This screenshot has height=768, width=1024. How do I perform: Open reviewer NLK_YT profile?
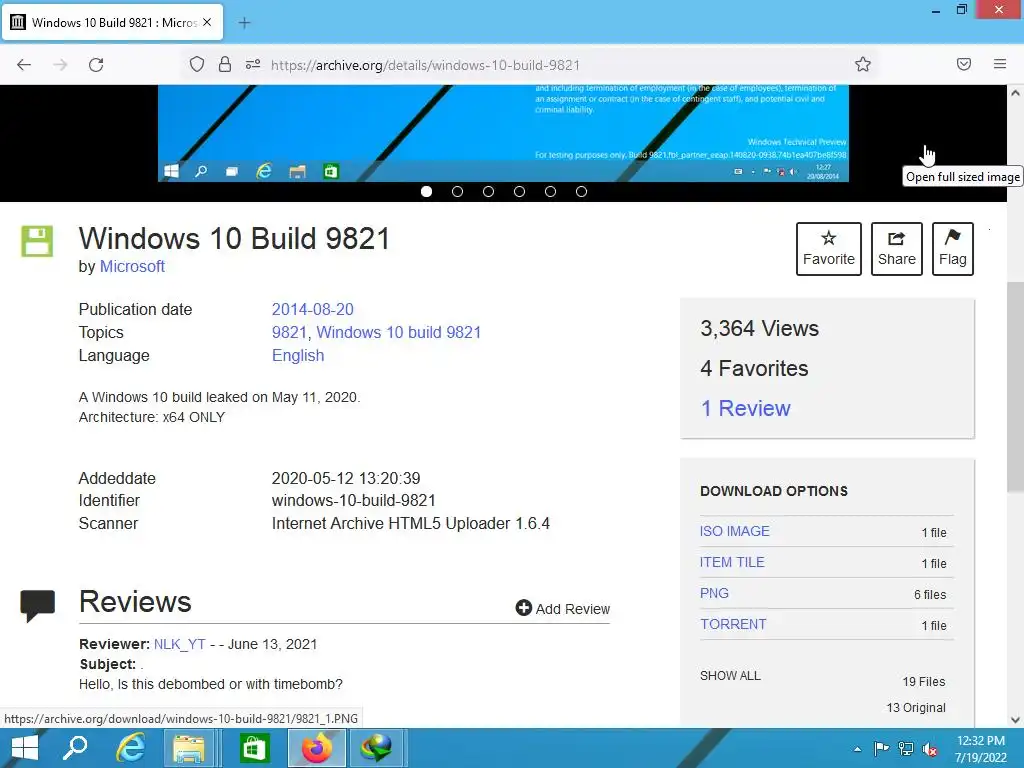180,644
